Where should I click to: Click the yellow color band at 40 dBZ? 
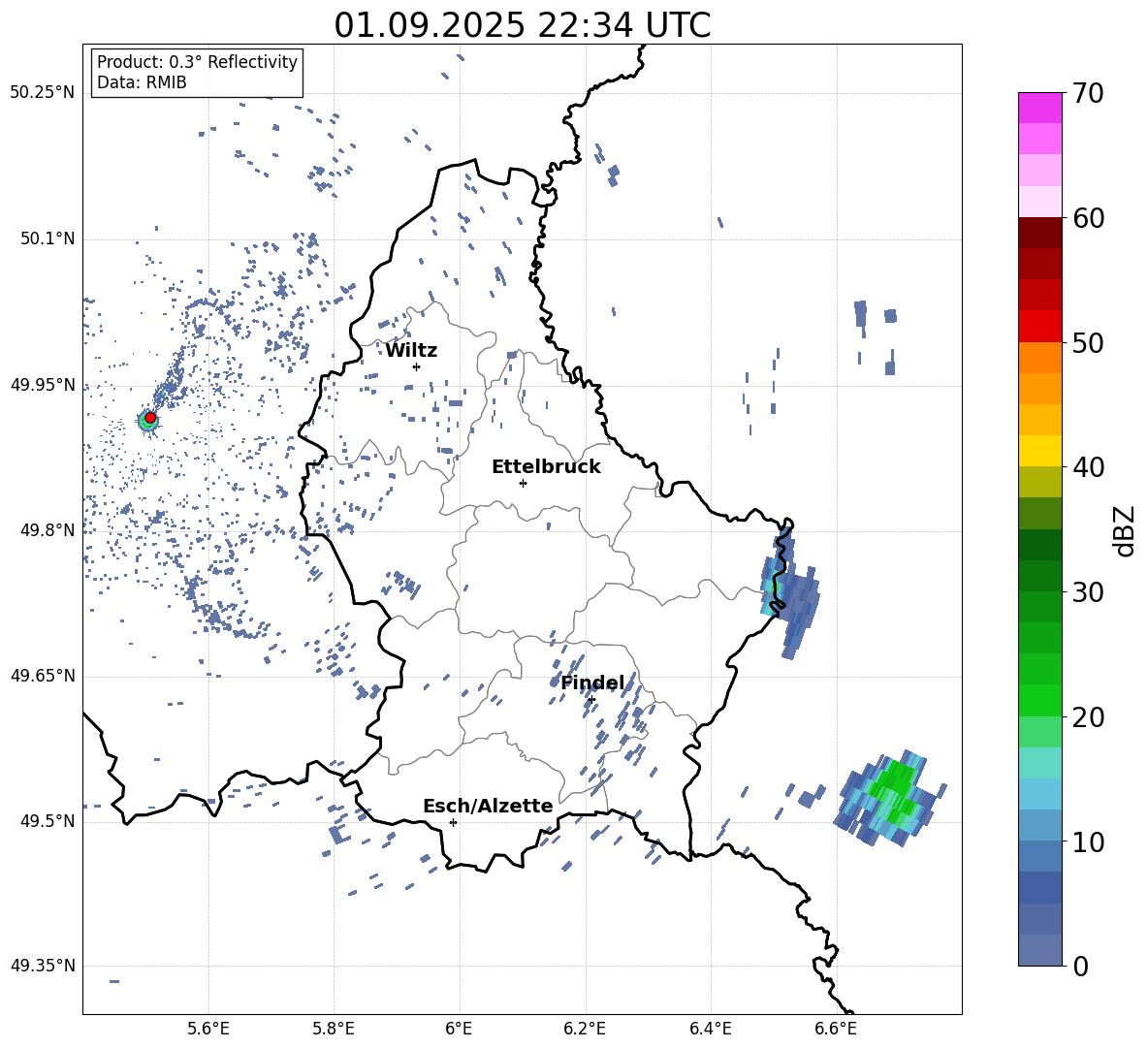pyautogui.click(x=1039, y=451)
